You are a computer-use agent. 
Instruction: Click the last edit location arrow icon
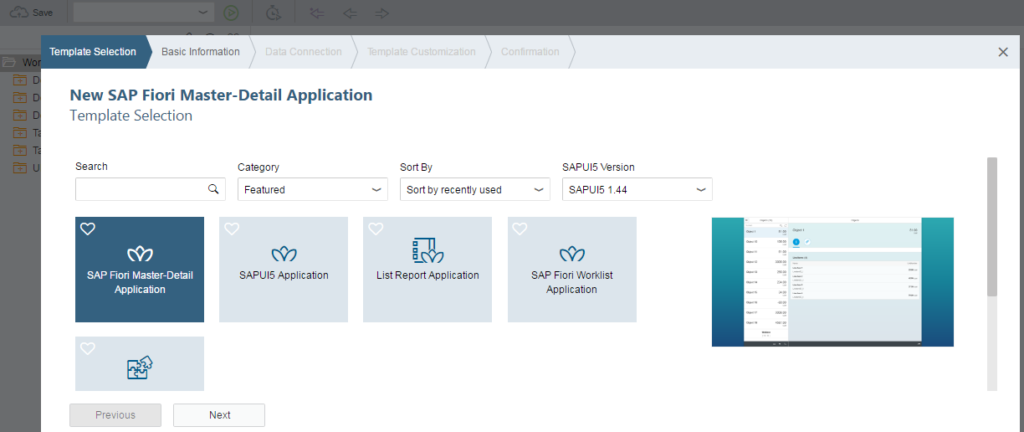click(317, 13)
